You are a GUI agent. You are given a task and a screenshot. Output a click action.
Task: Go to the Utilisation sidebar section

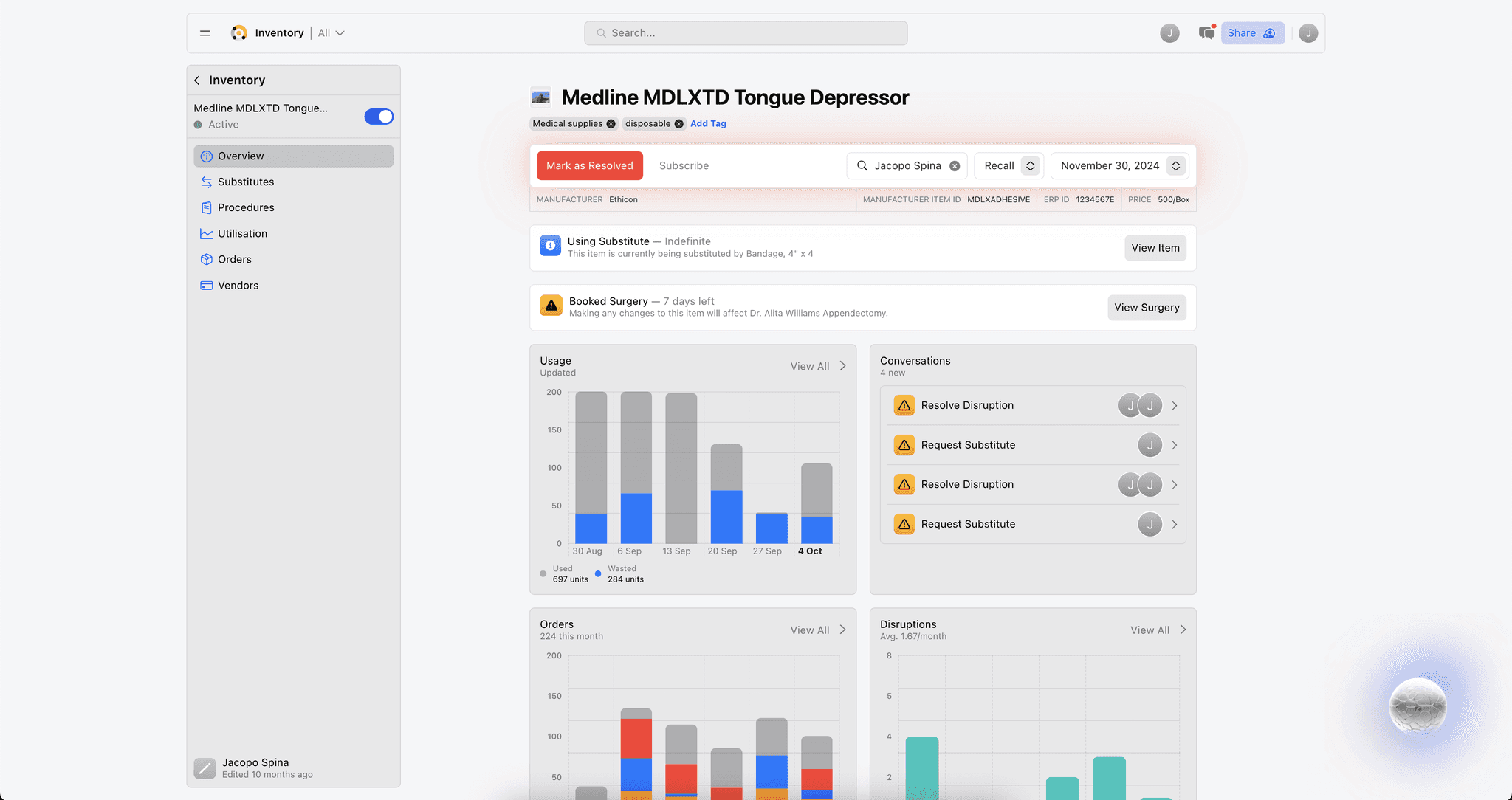242,233
